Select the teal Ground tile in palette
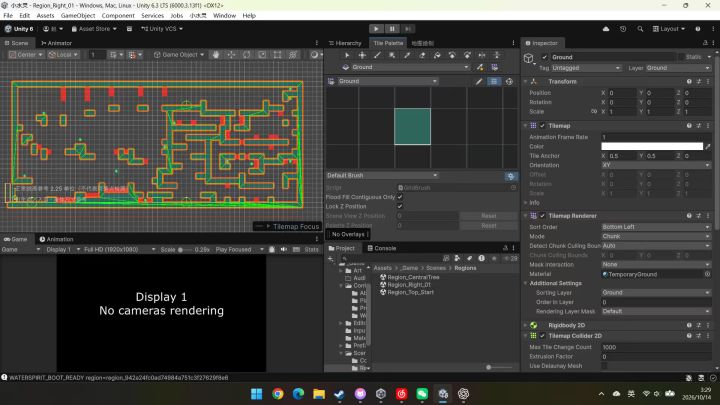The height and width of the screenshot is (405, 720). (412, 126)
